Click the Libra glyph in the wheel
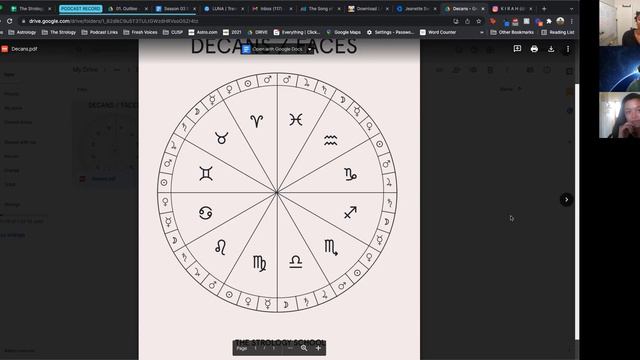Screen dimensions: 640x360 (296, 262)
